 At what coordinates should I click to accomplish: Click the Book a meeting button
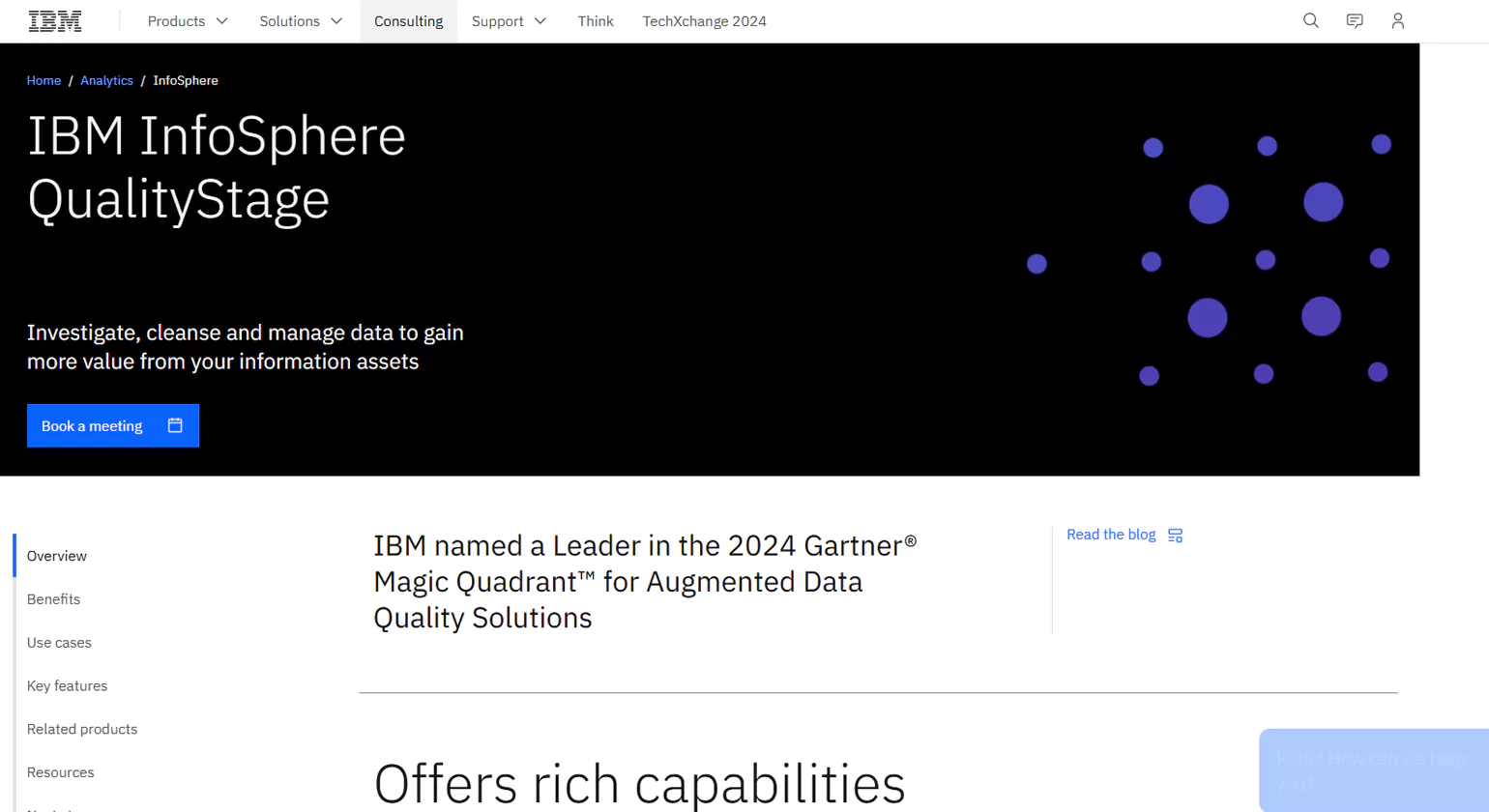point(92,425)
